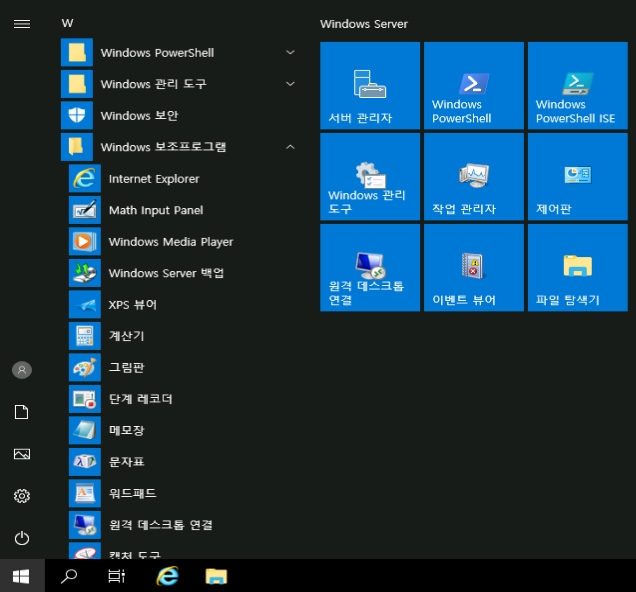Click the Math Input Panel icon
Screen dimensions: 636x592
(x=85, y=210)
